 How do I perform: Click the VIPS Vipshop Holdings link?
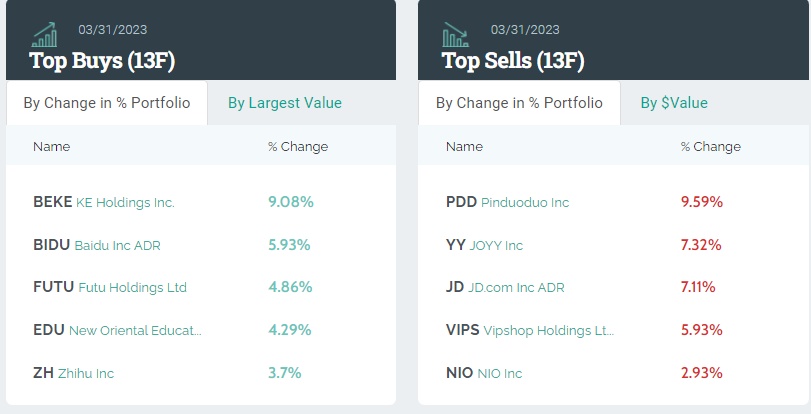[530, 330]
